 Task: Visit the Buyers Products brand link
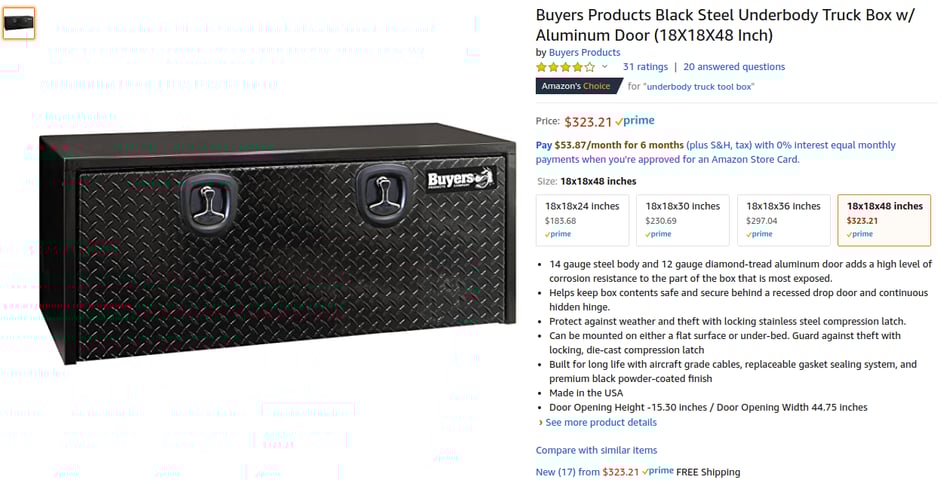pos(584,53)
